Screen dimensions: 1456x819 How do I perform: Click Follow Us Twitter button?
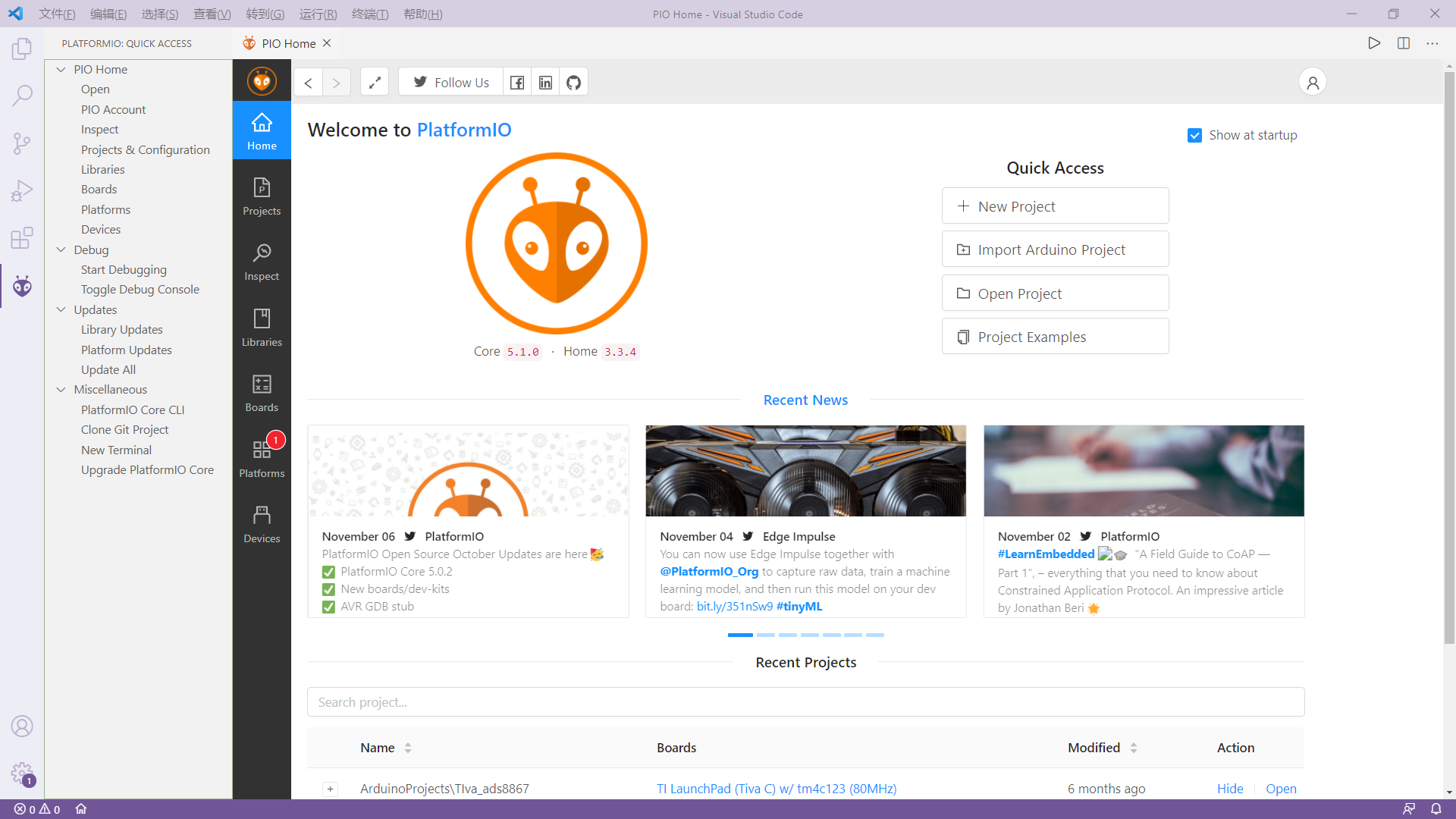click(450, 83)
